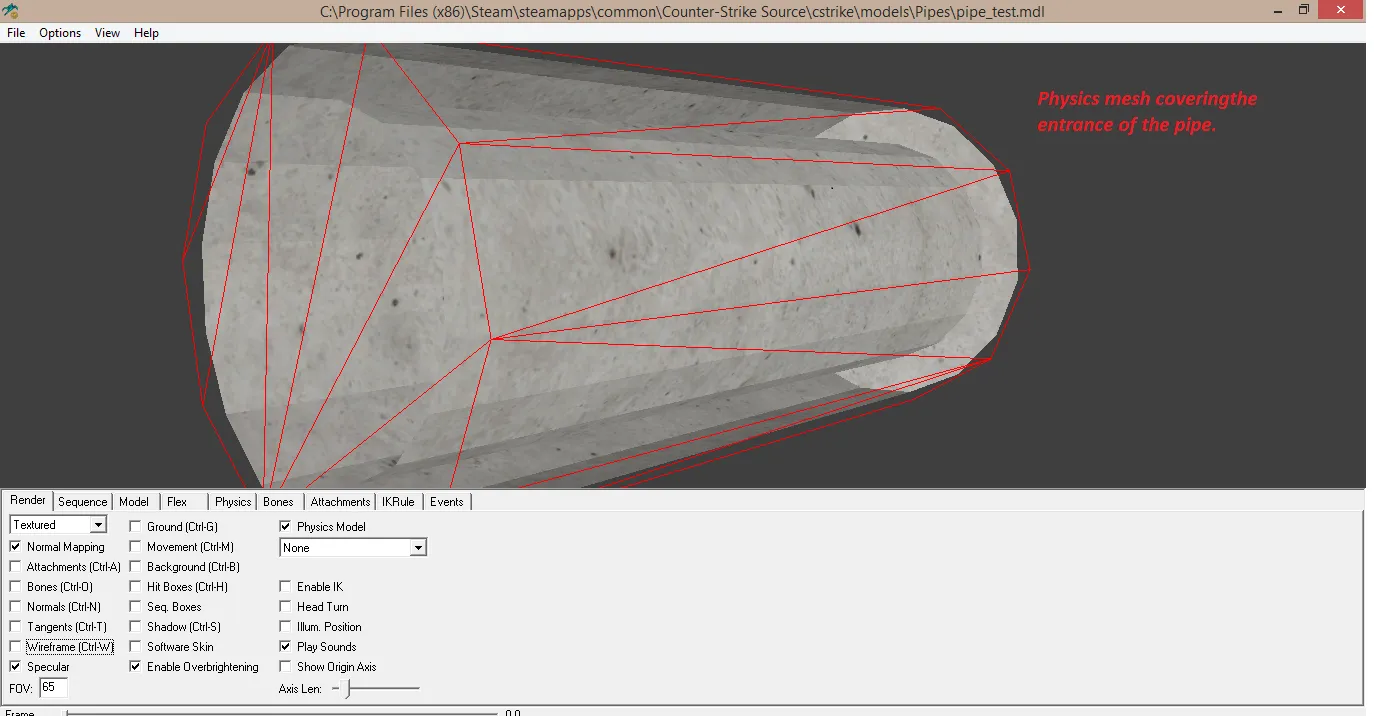Open the Bones tab
Screen dimensions: 1374x716
pyautogui.click(x=278, y=502)
